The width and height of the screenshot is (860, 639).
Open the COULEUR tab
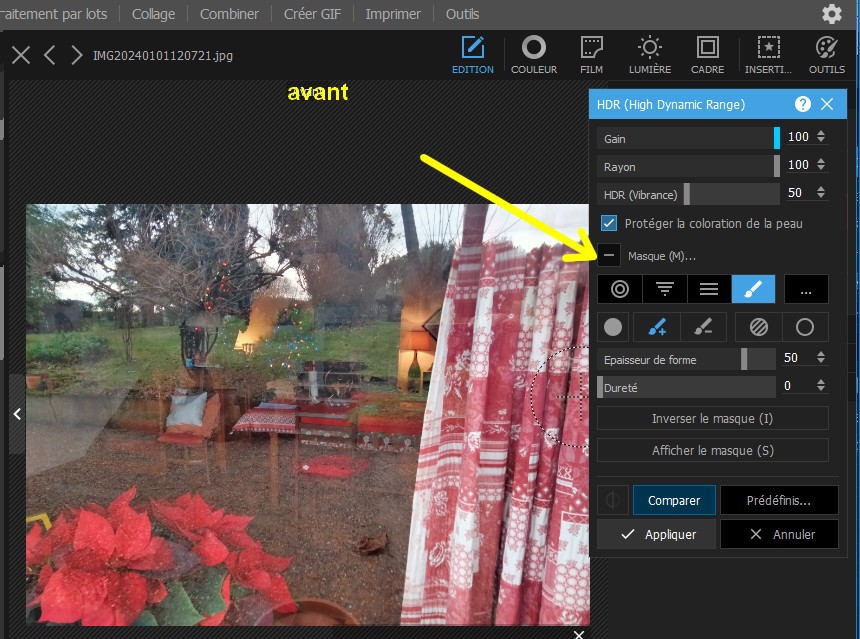tap(534, 55)
